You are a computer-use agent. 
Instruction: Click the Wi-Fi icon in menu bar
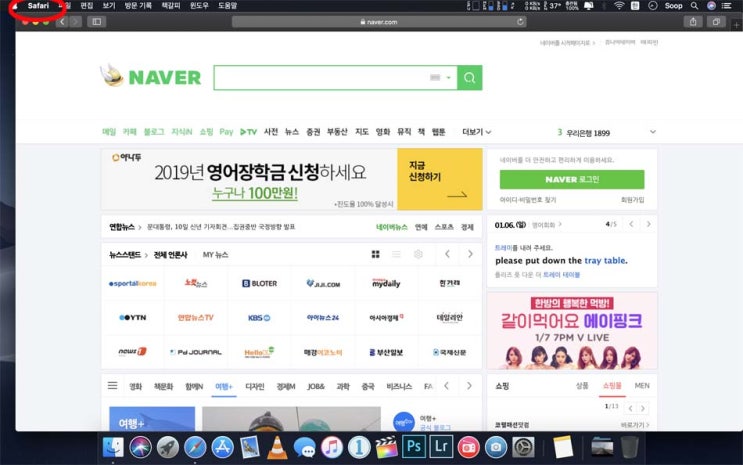coord(619,6)
